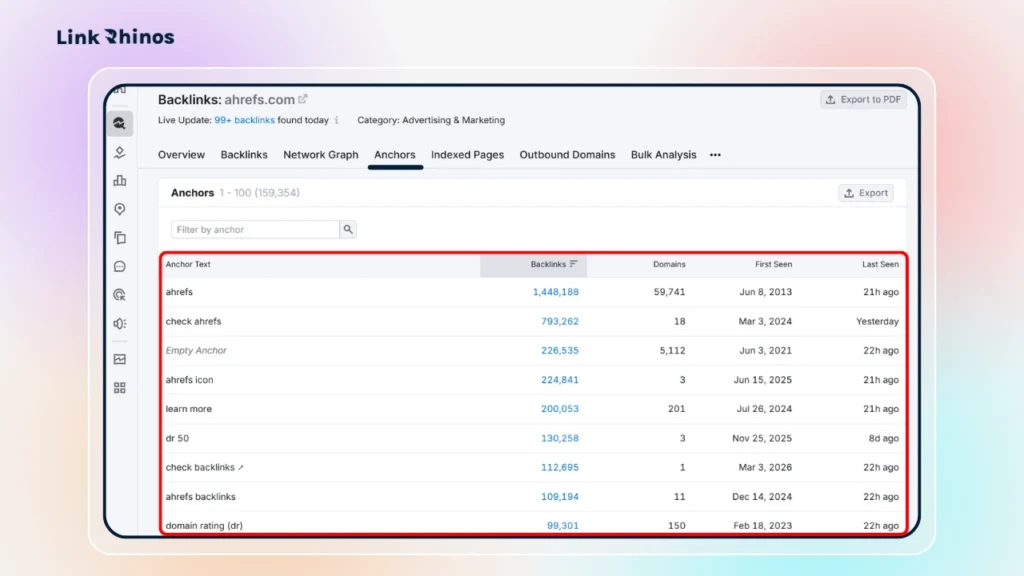This screenshot has width=1024, height=576.
Task: Open 109,194 backlinks for ahrefs backlinks
Action: 560,496
